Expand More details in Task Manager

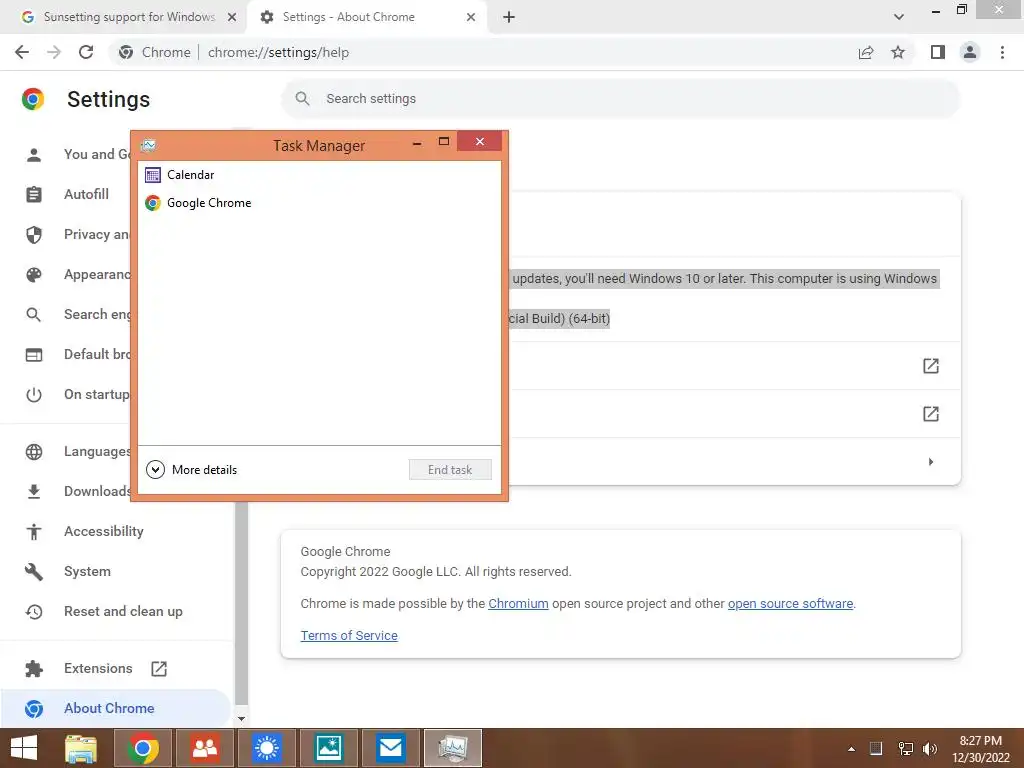click(x=191, y=470)
